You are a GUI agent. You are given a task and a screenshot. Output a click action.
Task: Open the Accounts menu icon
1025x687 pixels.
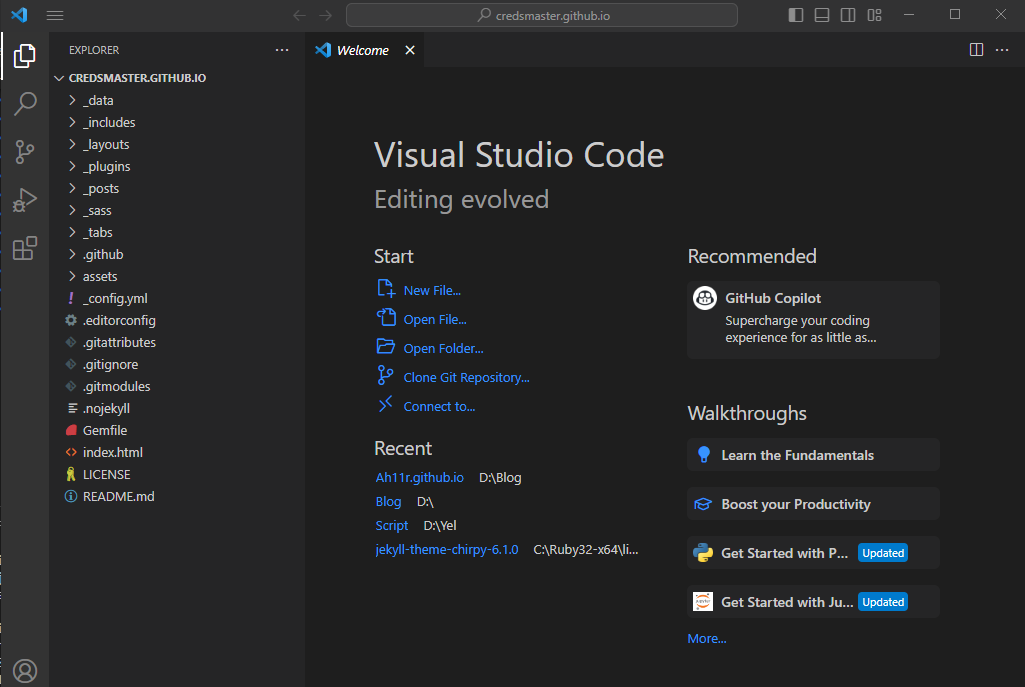25,671
